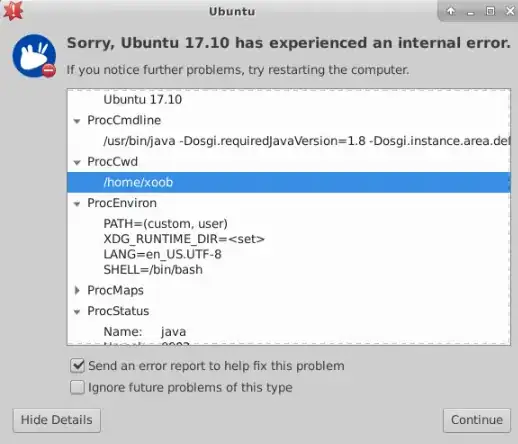Collapse the ProcCwd tree node
Screen dimensions: 518x444
click(x=77, y=162)
